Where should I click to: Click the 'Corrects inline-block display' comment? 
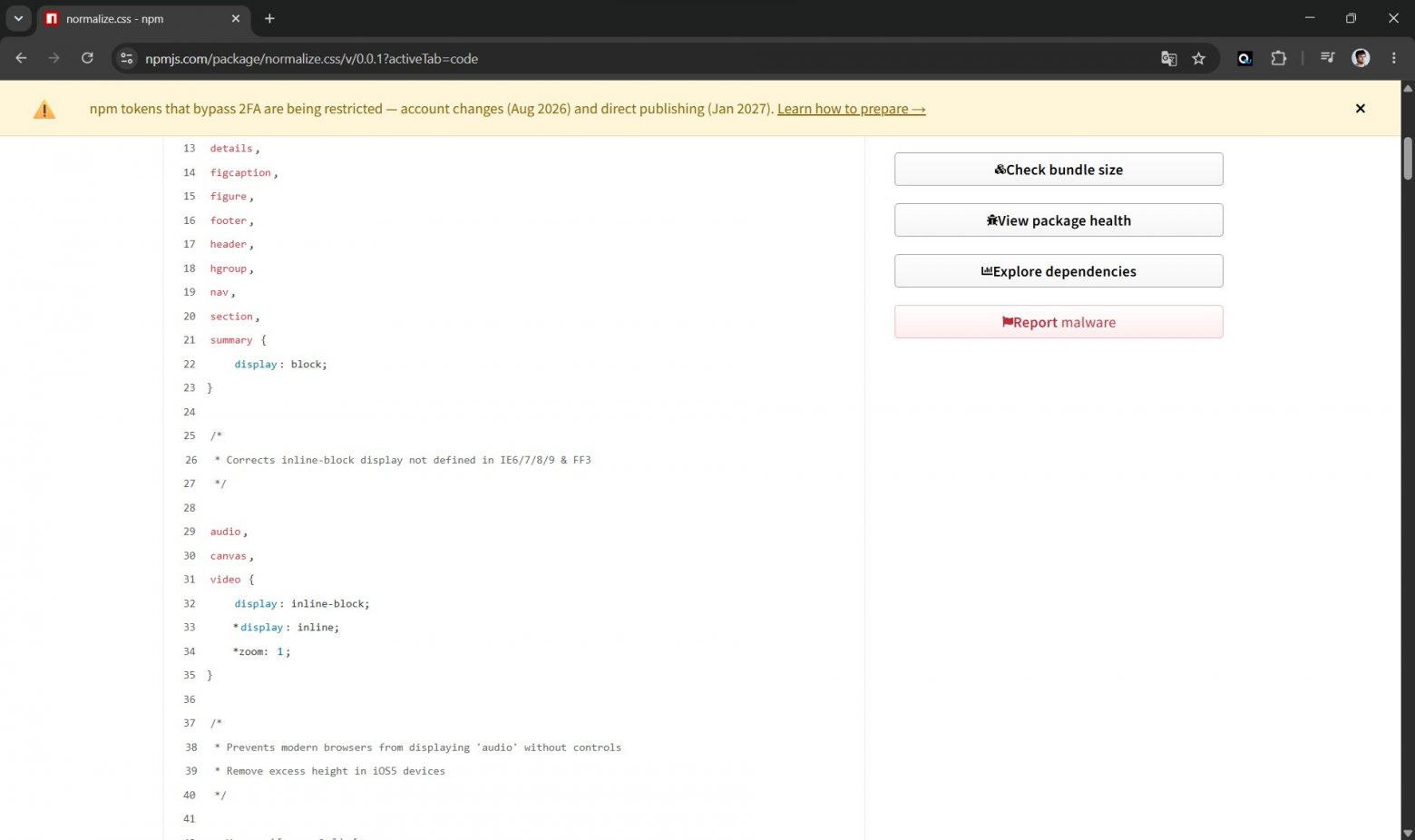(x=403, y=460)
